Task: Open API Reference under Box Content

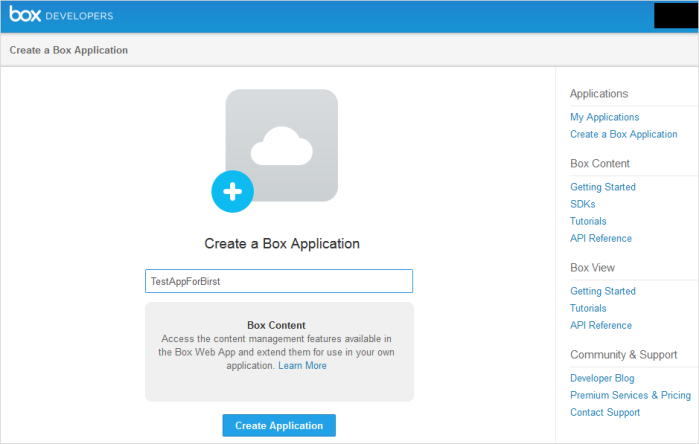Action: point(601,238)
